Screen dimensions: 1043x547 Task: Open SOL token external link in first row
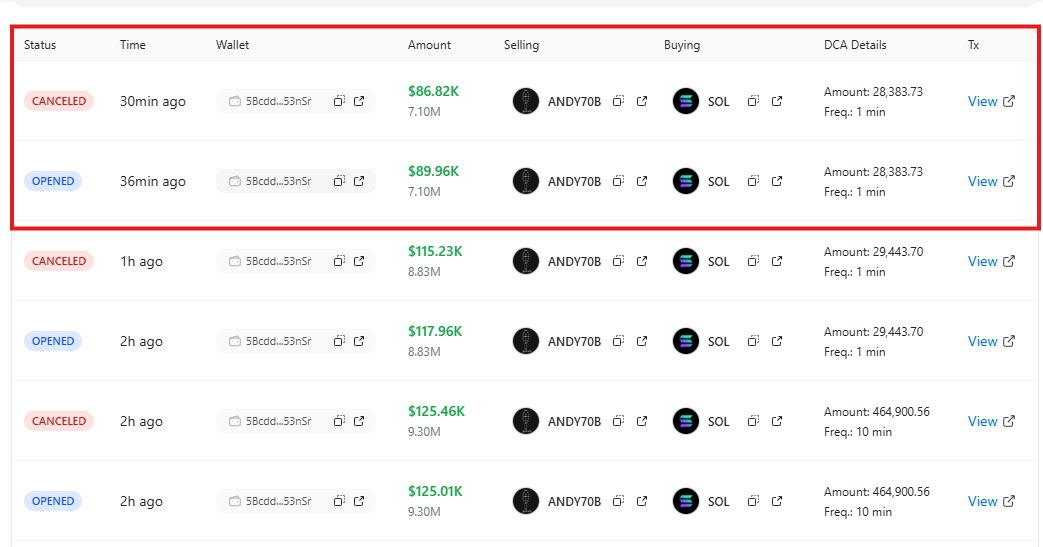point(777,101)
